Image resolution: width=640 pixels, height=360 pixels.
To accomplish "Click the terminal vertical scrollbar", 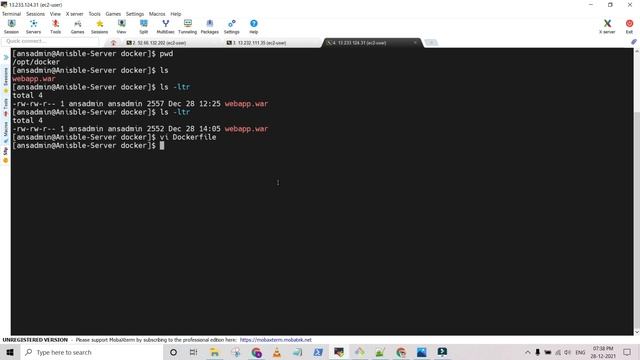I will pos(637,192).
